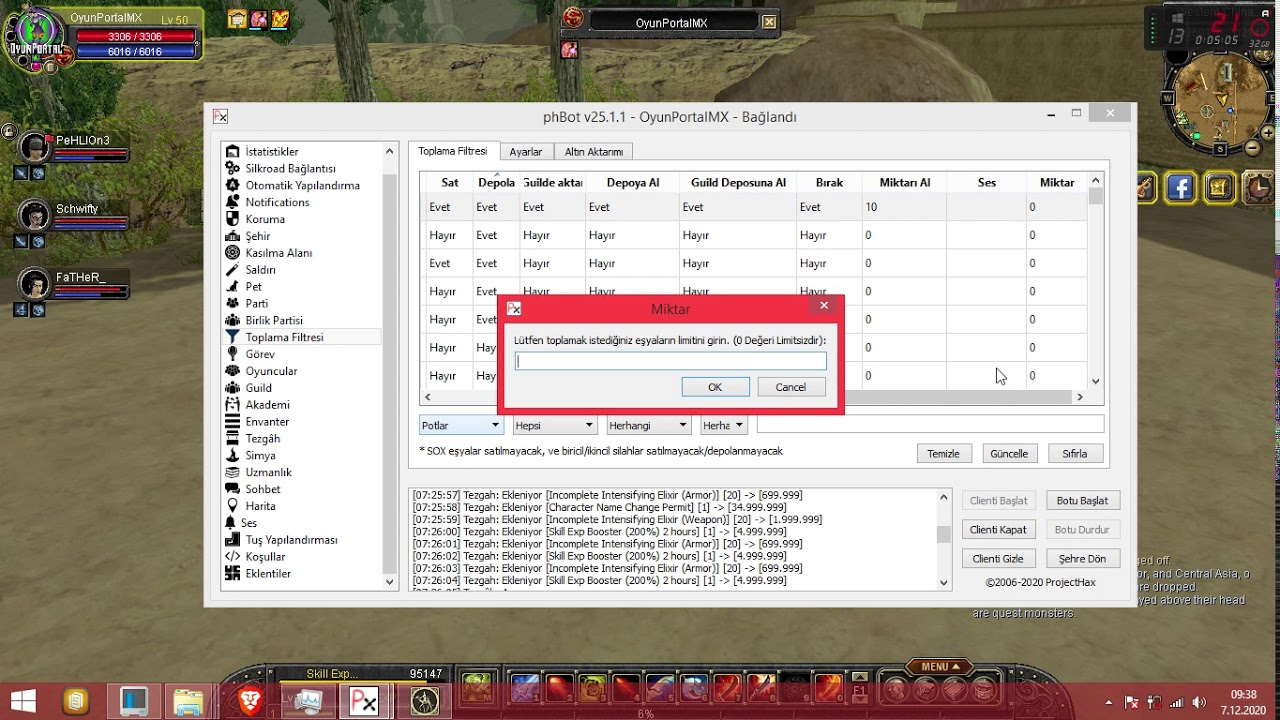Viewport: 1280px width, 720px height.
Task: Open Brave browser from taskbar
Action: click(x=250, y=701)
